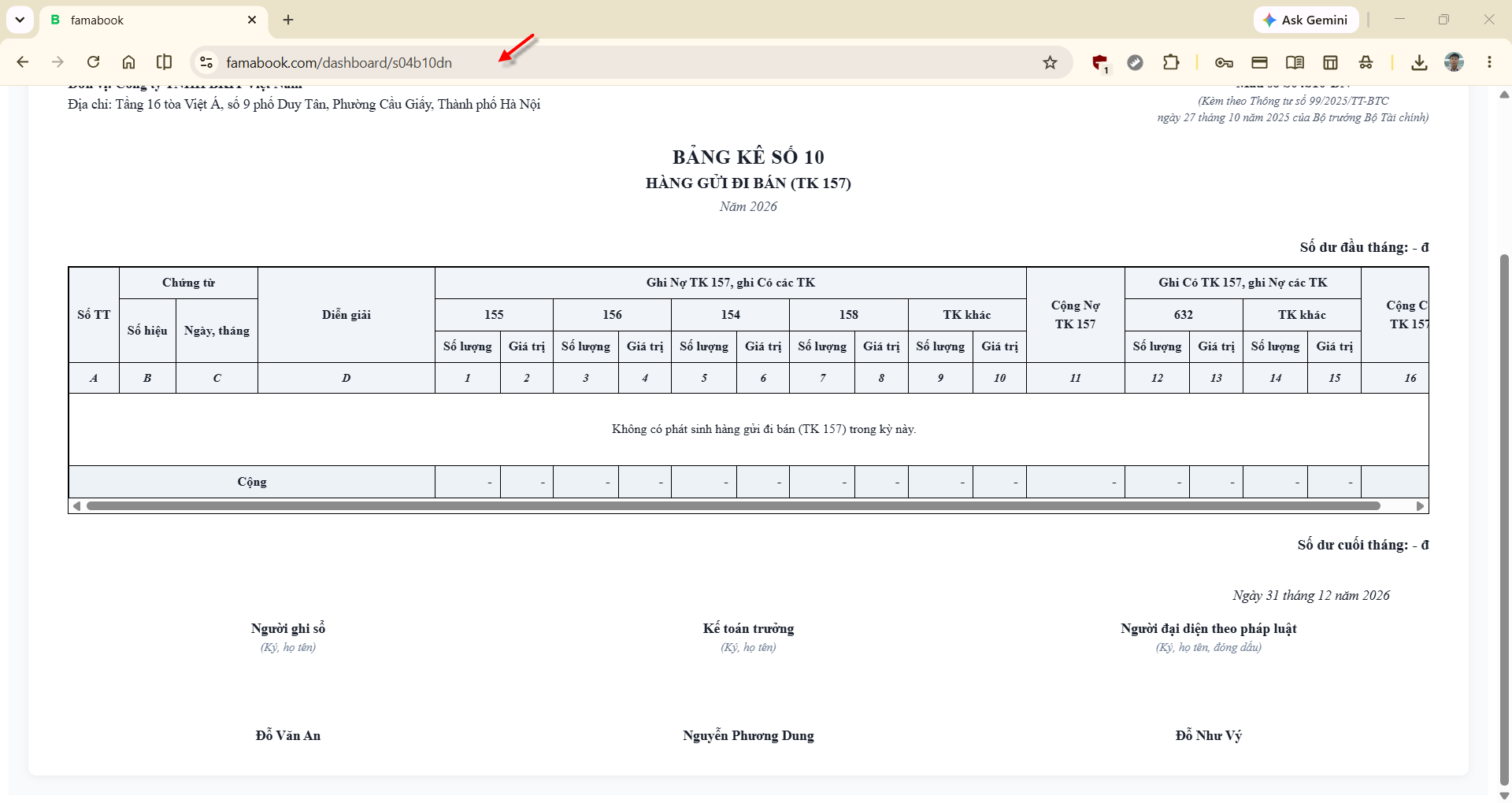This screenshot has height=803, width=1512.
Task: Click the table-layout toolbar icon
Action: click(x=1330, y=62)
